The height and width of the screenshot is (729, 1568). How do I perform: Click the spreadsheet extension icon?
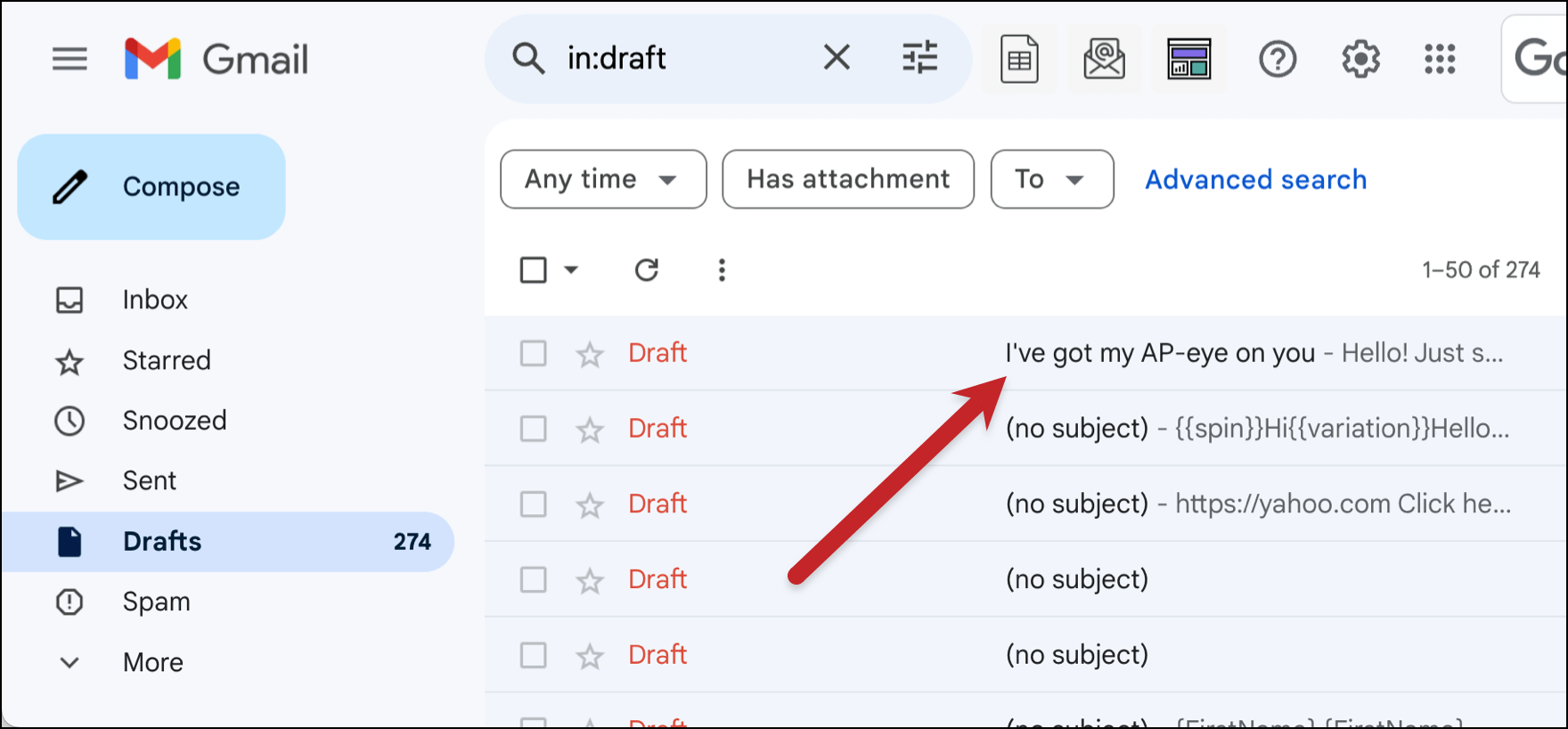coord(1019,59)
